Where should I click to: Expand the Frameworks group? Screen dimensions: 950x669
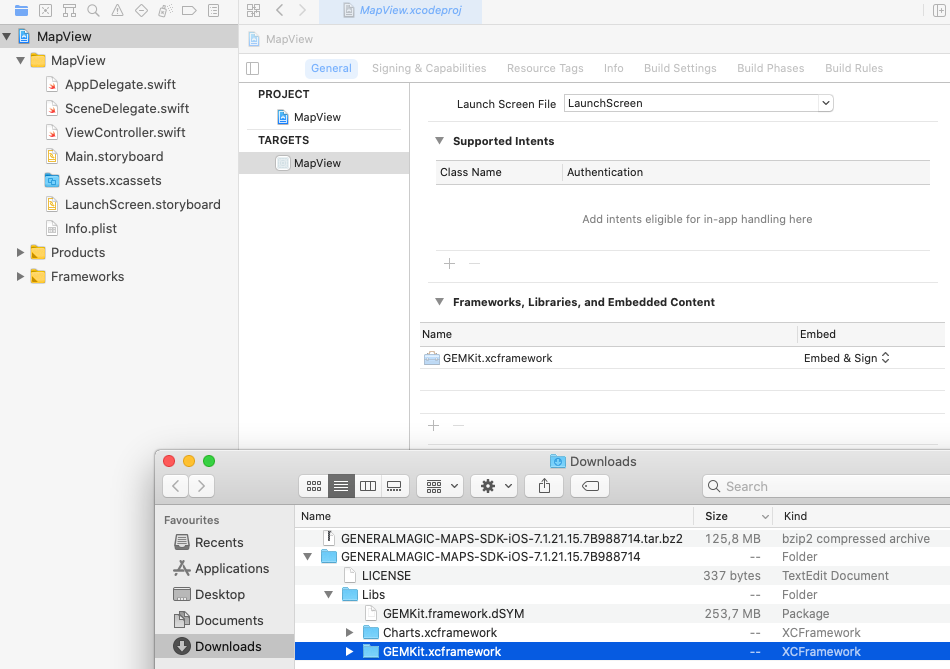pyautogui.click(x=21, y=276)
